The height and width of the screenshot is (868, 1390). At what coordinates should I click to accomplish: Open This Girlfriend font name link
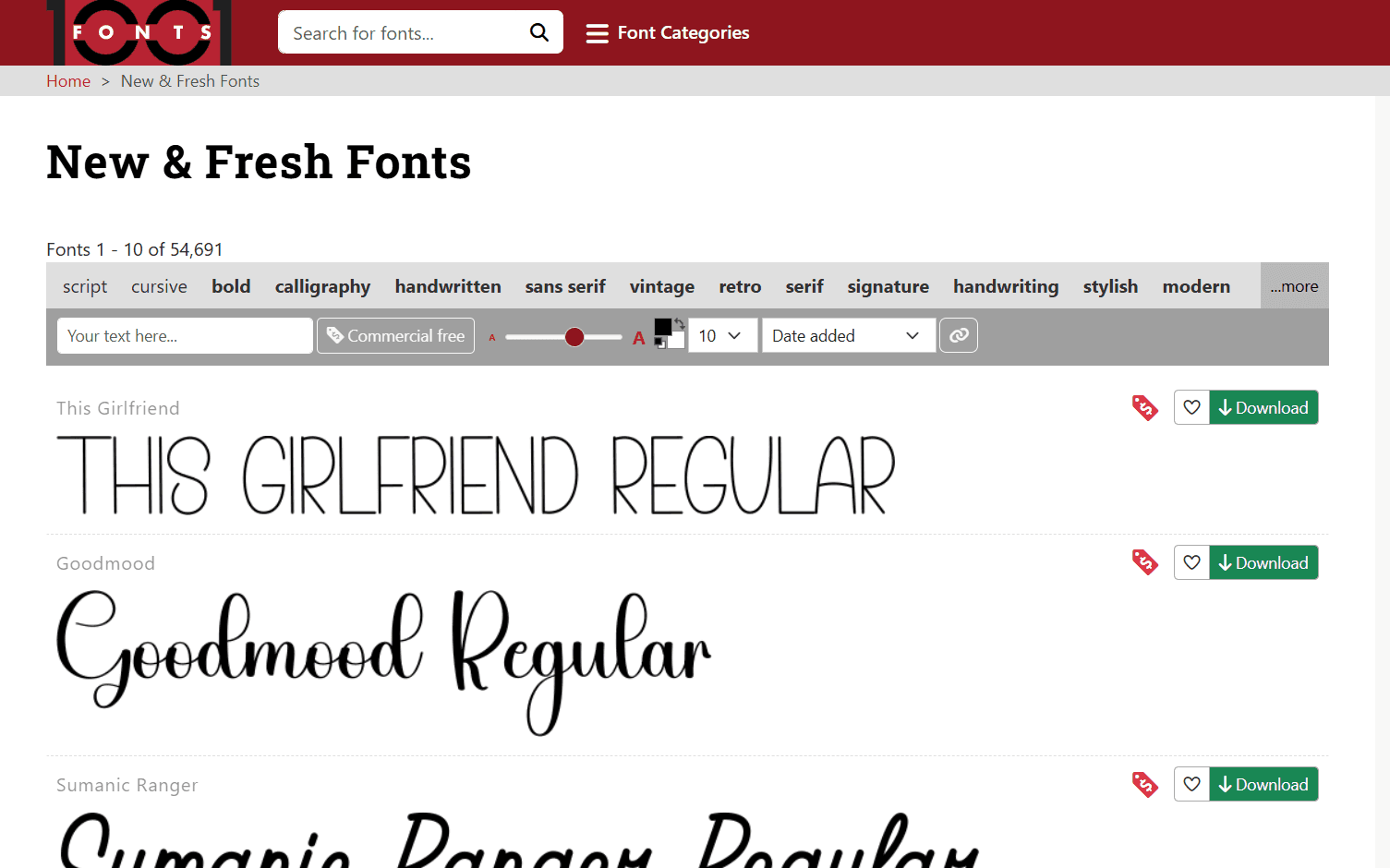pyautogui.click(x=118, y=408)
